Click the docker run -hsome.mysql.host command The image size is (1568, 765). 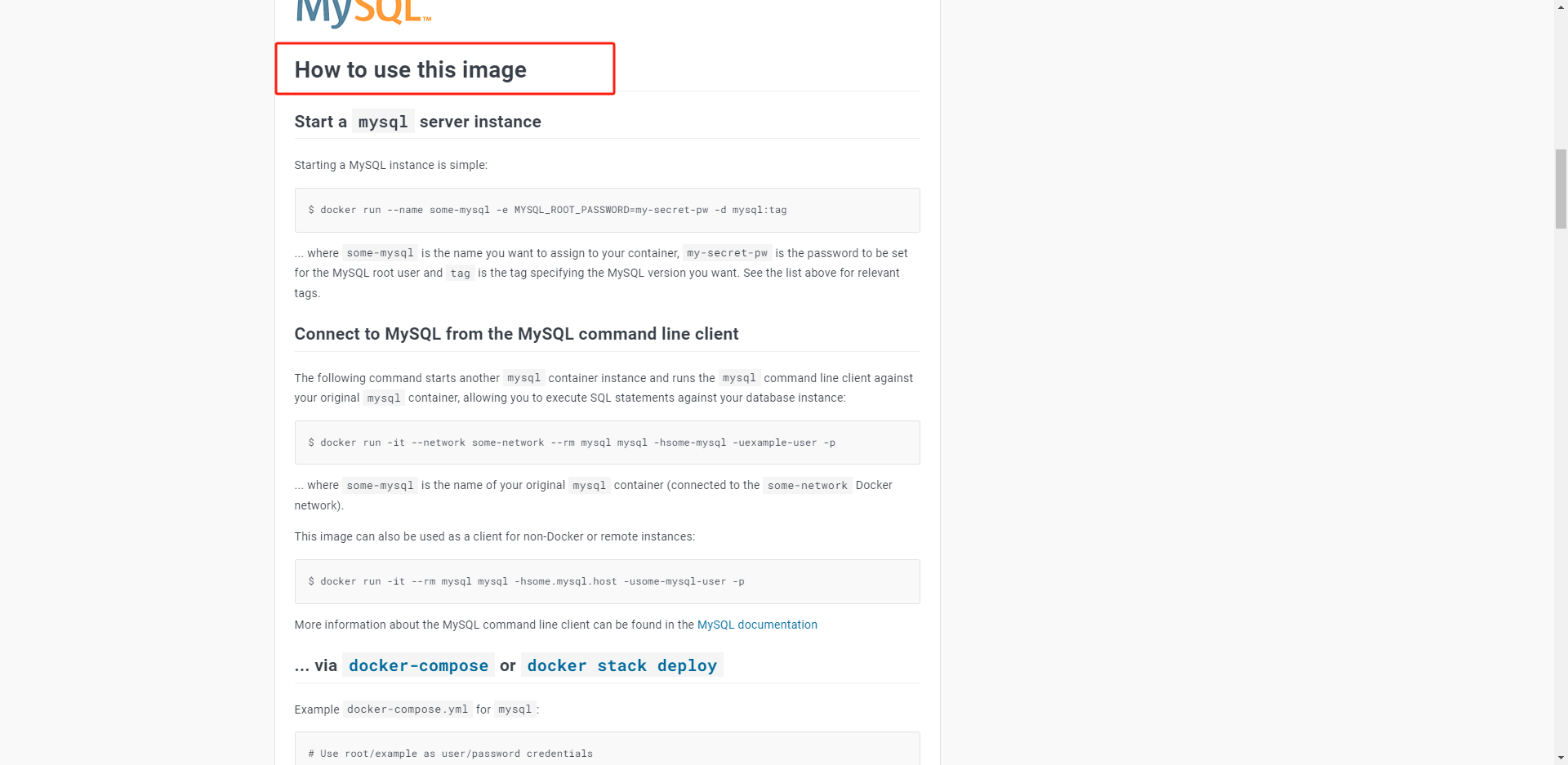coord(526,581)
